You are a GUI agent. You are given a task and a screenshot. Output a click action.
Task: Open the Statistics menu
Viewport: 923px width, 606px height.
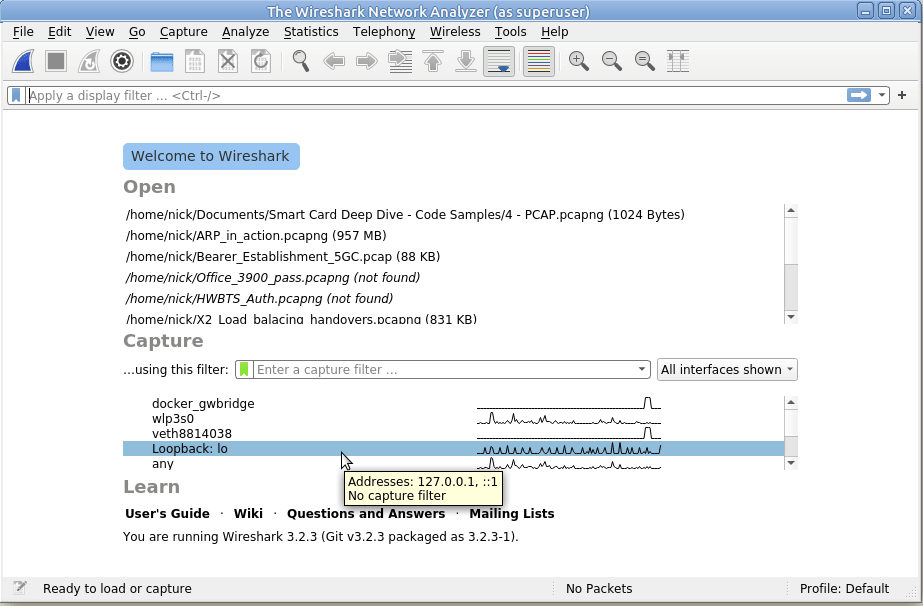point(311,32)
